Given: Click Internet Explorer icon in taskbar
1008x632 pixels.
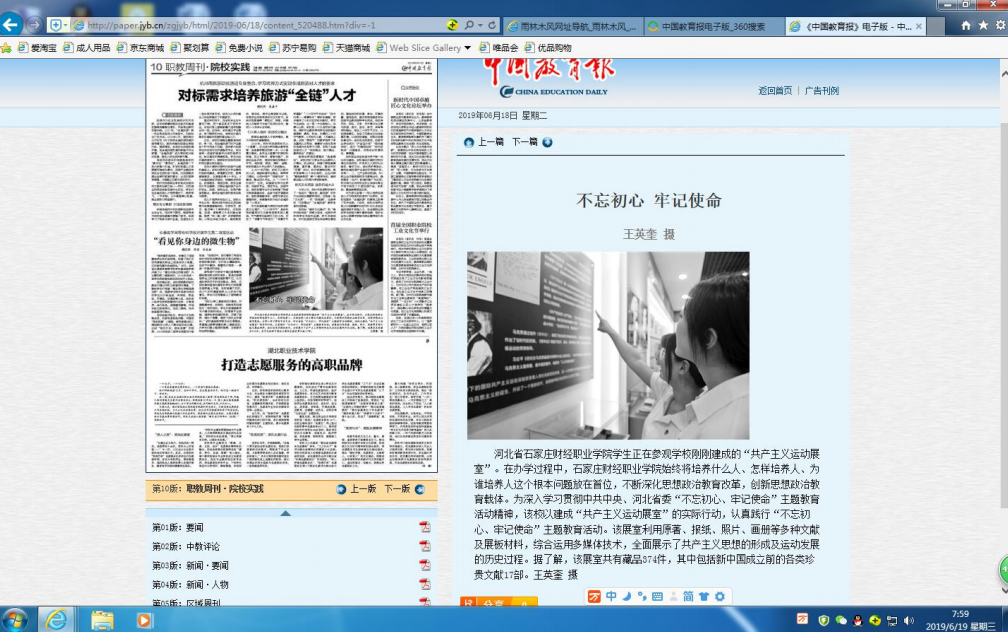Looking at the screenshot, I should point(57,619).
